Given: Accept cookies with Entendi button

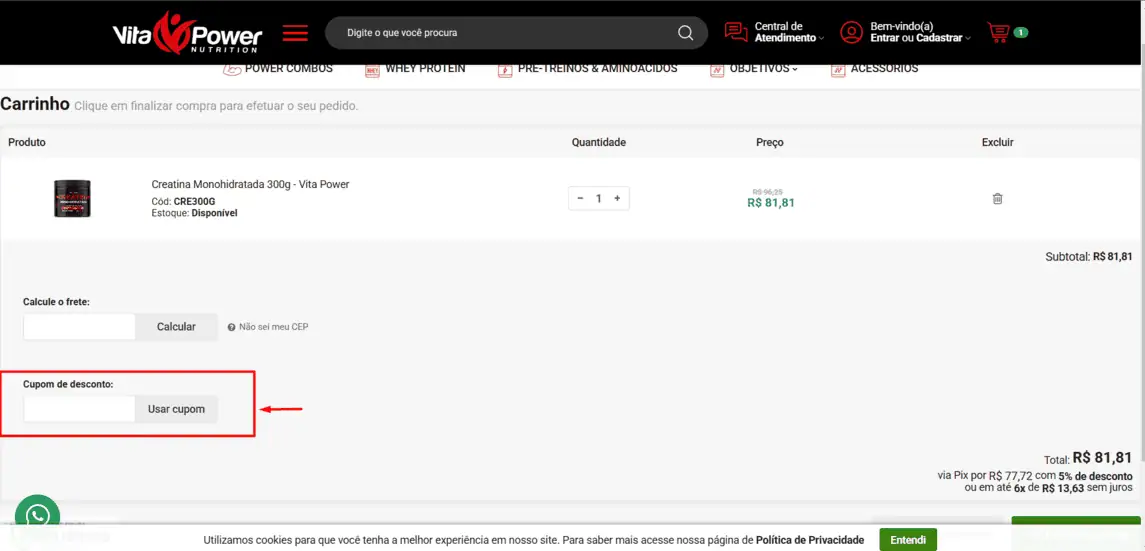Looking at the screenshot, I should tap(908, 540).
